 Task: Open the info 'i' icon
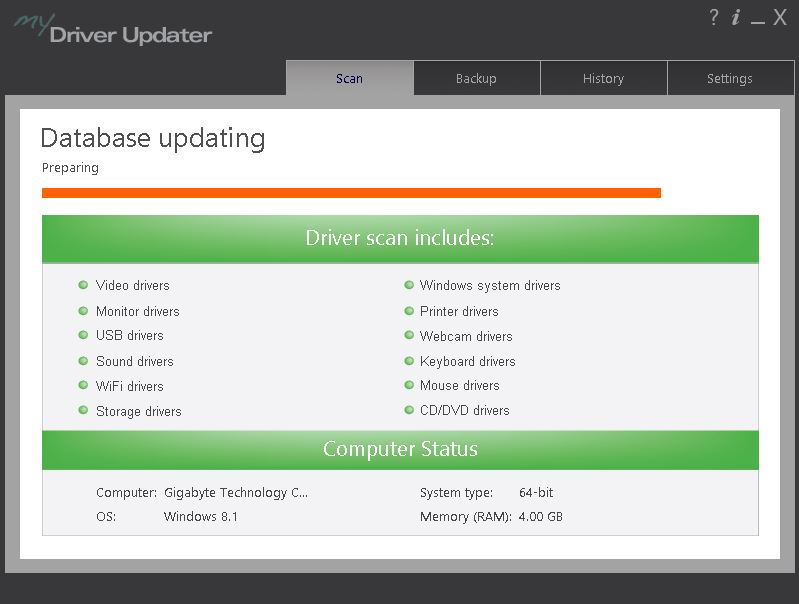(x=735, y=17)
